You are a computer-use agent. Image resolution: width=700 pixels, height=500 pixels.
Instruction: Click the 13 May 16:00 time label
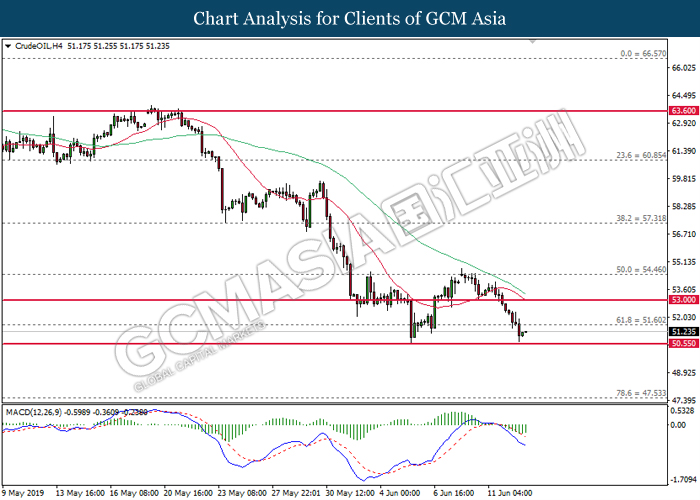pos(80,493)
